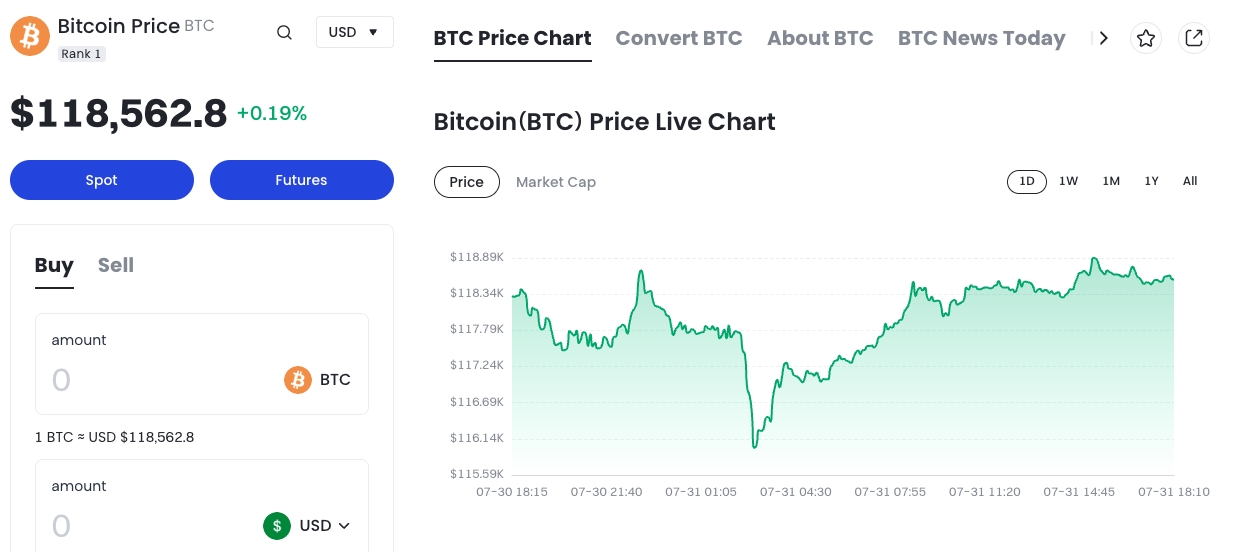Click the green dollar USD icon
Viewport: 1237px width, 552px height.
(277, 525)
